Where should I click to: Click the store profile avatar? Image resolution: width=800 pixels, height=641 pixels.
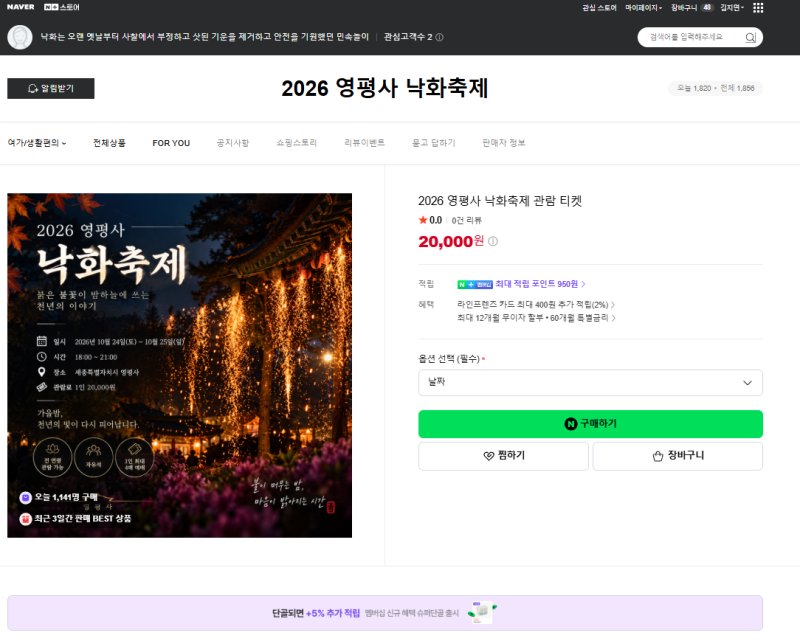tap(20, 37)
